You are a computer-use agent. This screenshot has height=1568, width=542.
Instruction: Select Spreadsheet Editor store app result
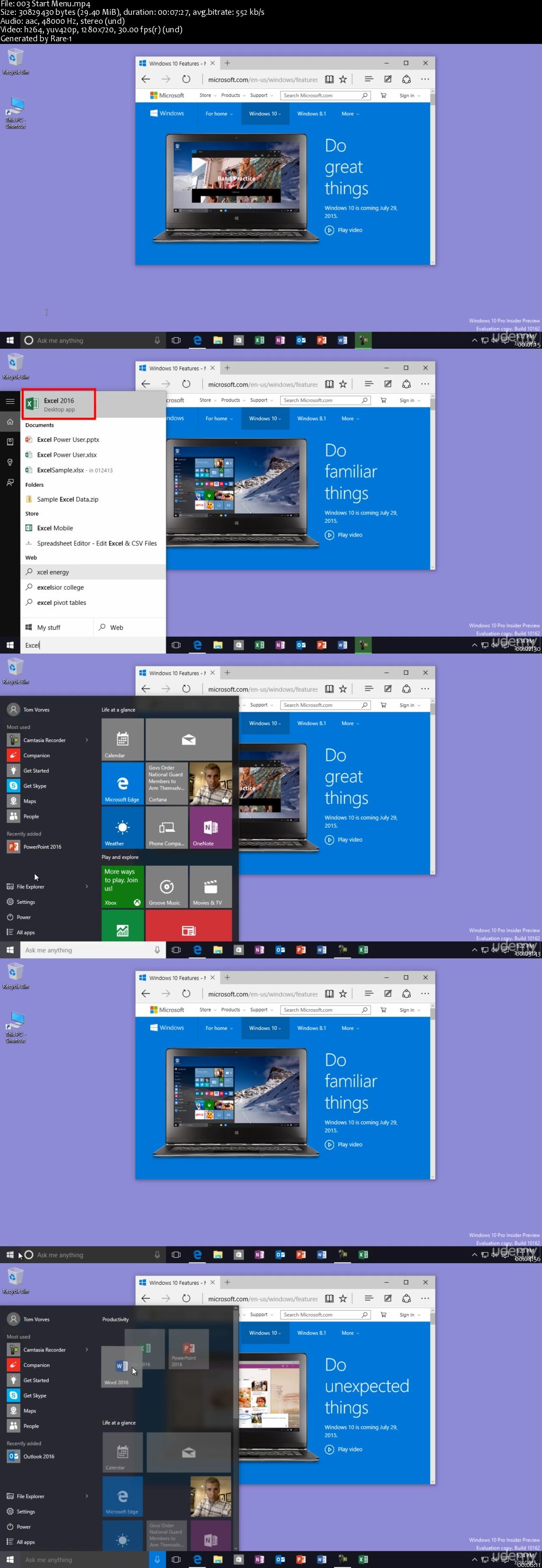point(93,543)
